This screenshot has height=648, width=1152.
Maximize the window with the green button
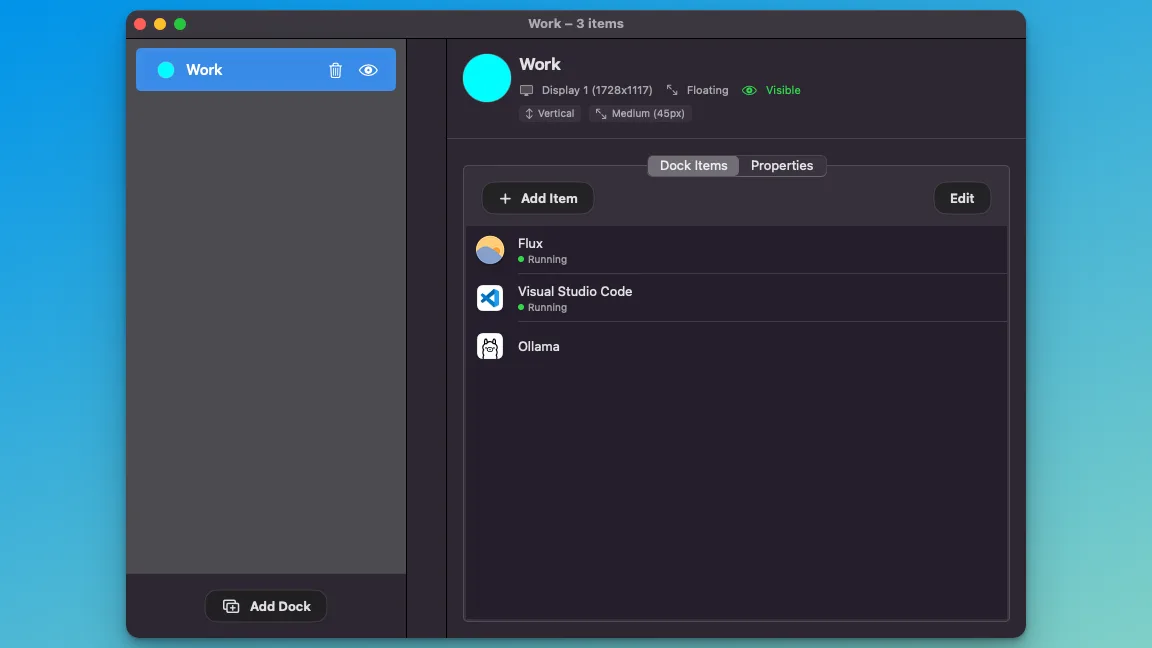tap(180, 24)
